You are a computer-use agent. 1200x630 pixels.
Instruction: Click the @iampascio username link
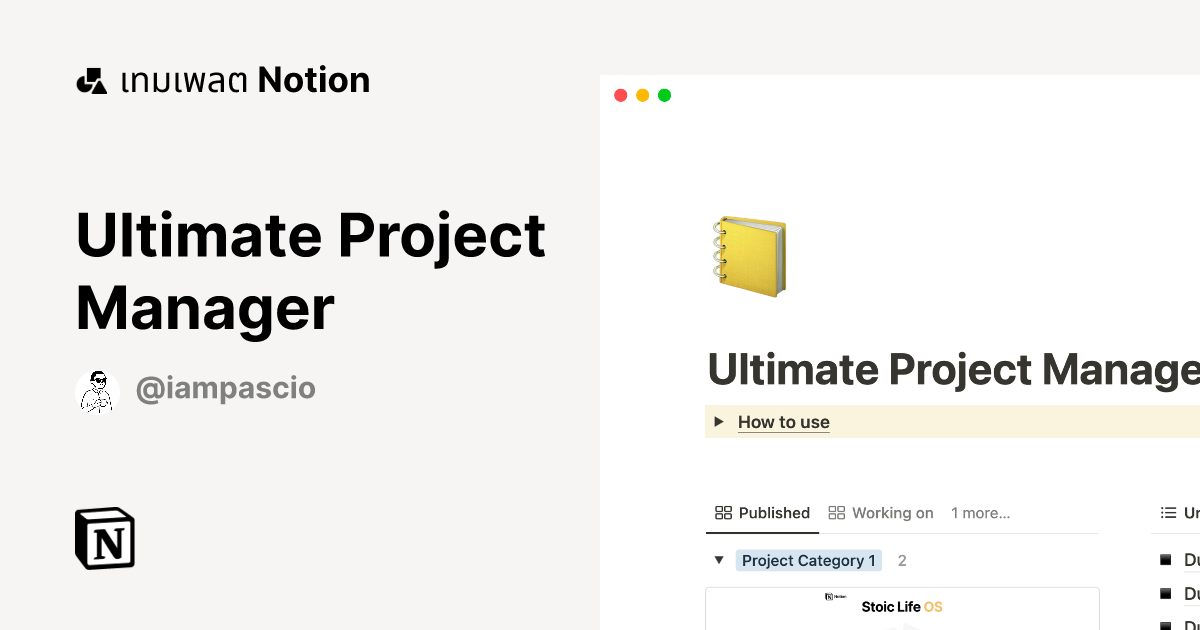point(226,388)
